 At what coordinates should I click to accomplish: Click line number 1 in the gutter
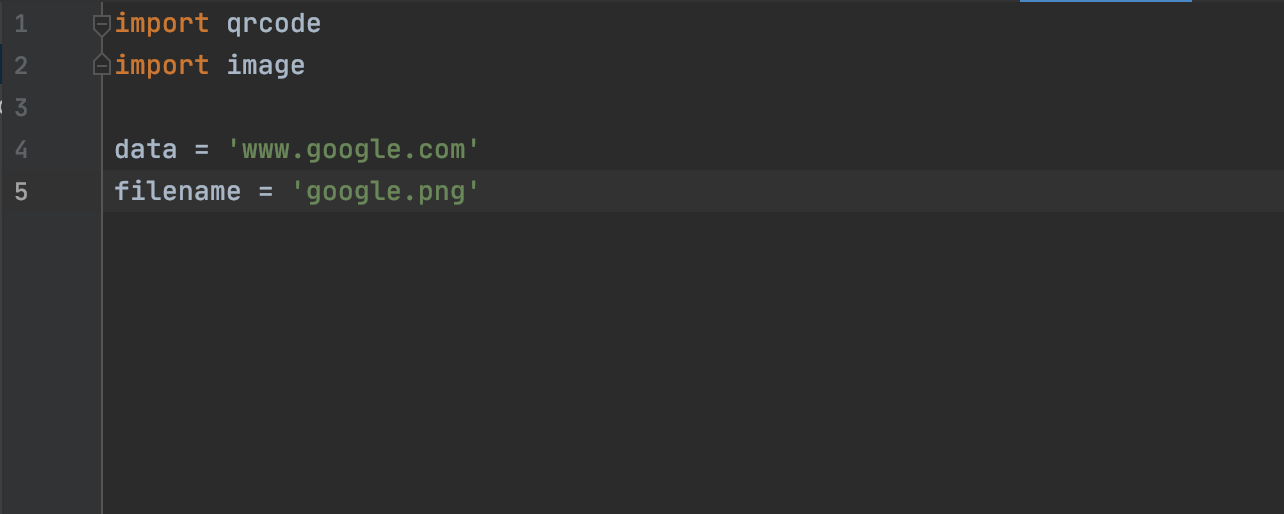pyautogui.click(x=21, y=23)
